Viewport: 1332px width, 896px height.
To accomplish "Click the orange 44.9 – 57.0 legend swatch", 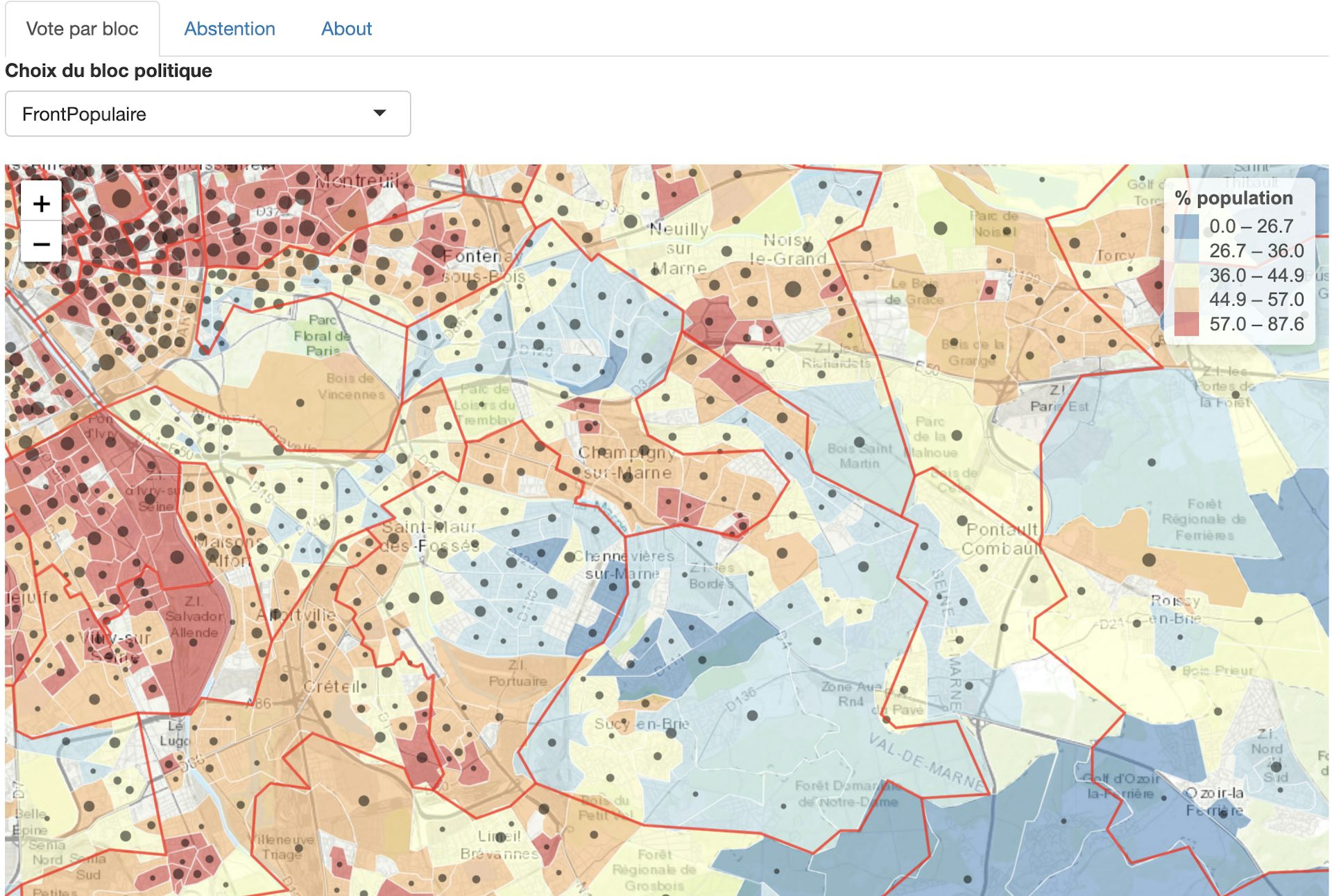I will [x=1186, y=300].
